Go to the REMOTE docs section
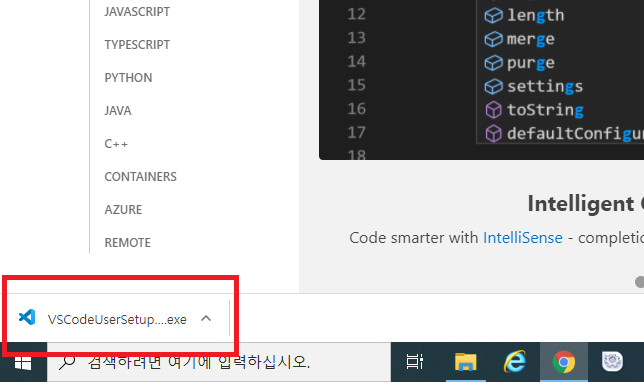The image size is (644, 382). (128, 243)
